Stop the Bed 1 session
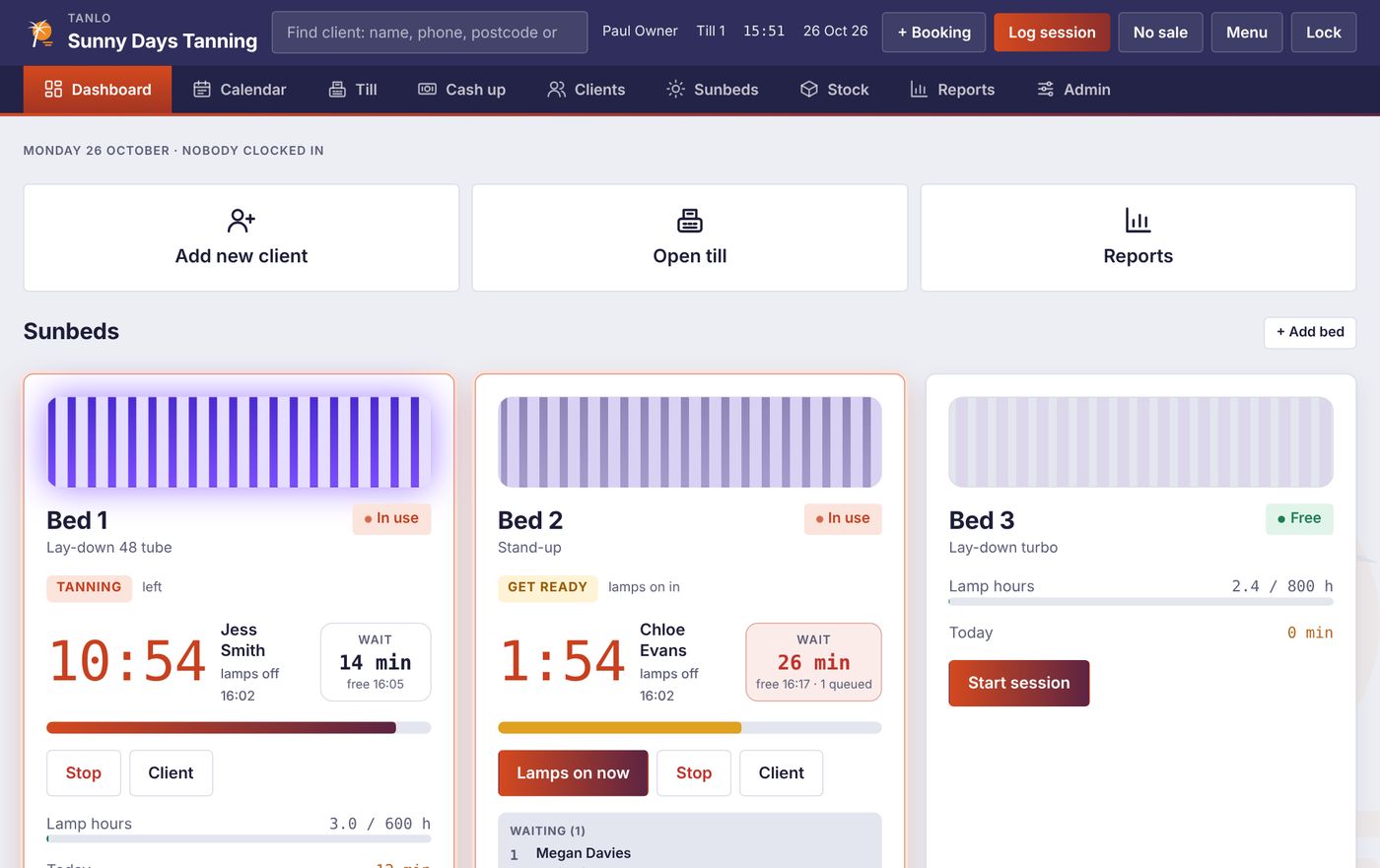Image resolution: width=1380 pixels, height=868 pixels. point(84,773)
